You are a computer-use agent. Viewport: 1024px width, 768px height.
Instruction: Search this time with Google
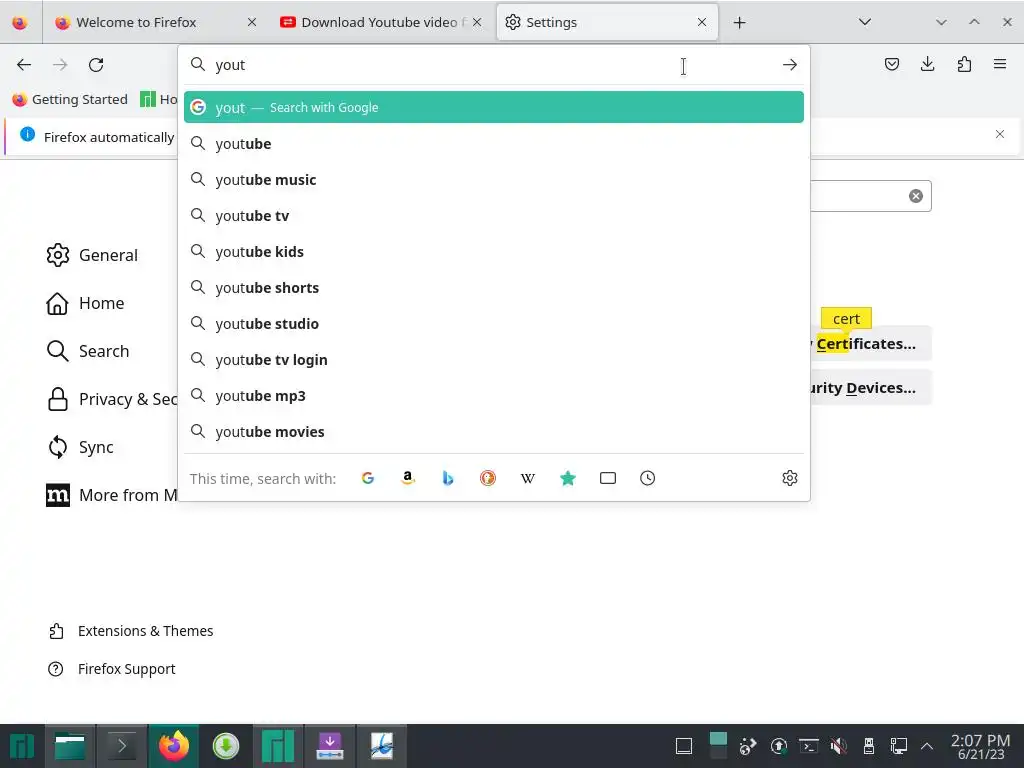click(368, 478)
